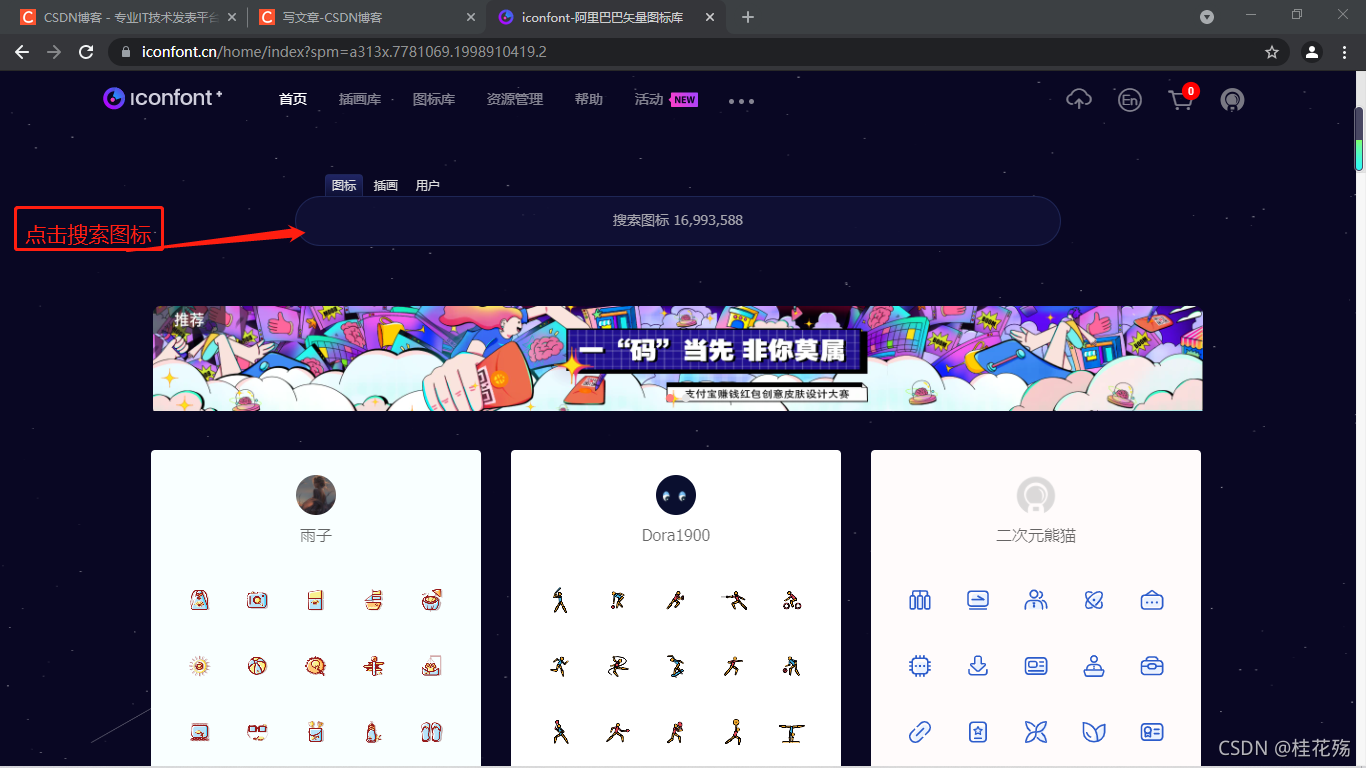Select the skateboarder icon

coord(675,665)
